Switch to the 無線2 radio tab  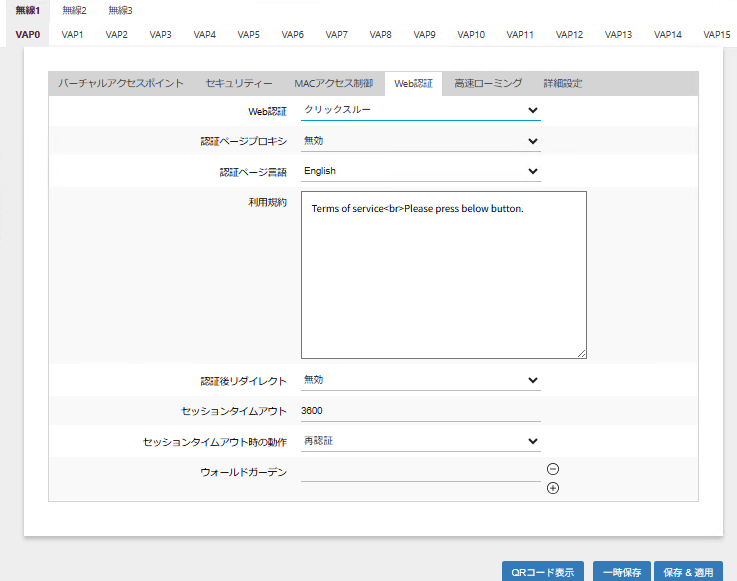point(74,10)
